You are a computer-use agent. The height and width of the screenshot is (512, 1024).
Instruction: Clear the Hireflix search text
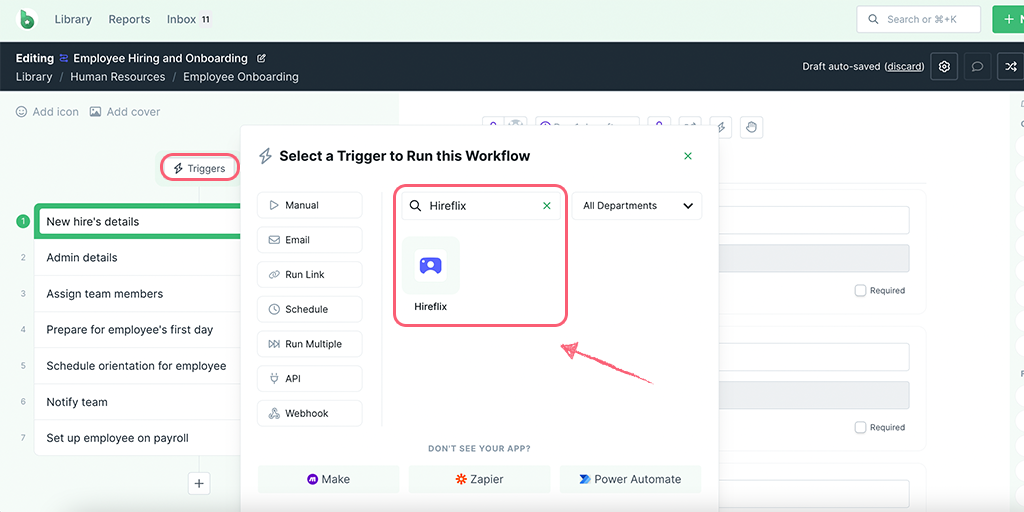point(547,206)
